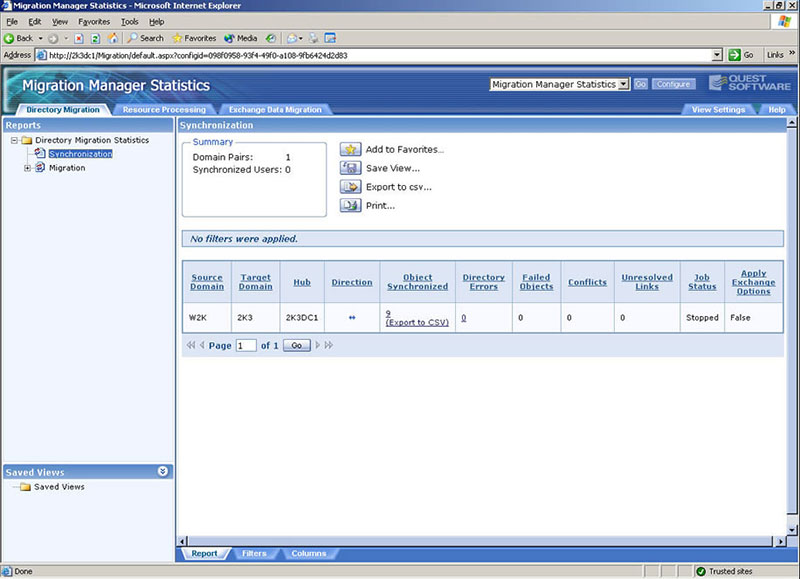Viewport: 800px width, 579px height.
Task: Click the Migration report icon in tree
Action: (40, 167)
